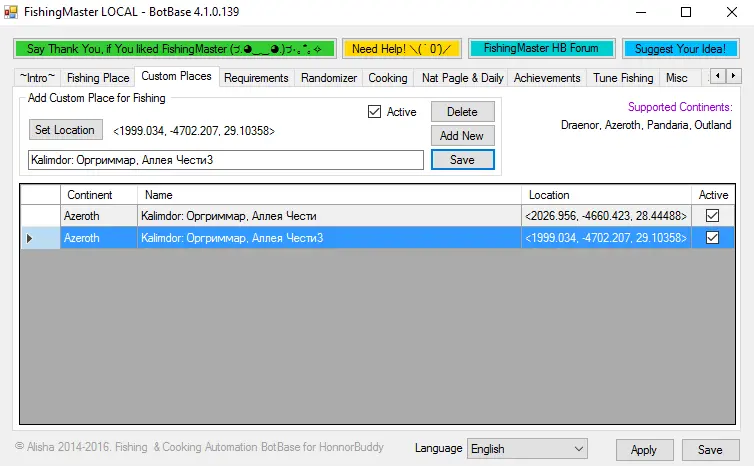Click the Suggest Your Idea! button

[x=680, y=49]
